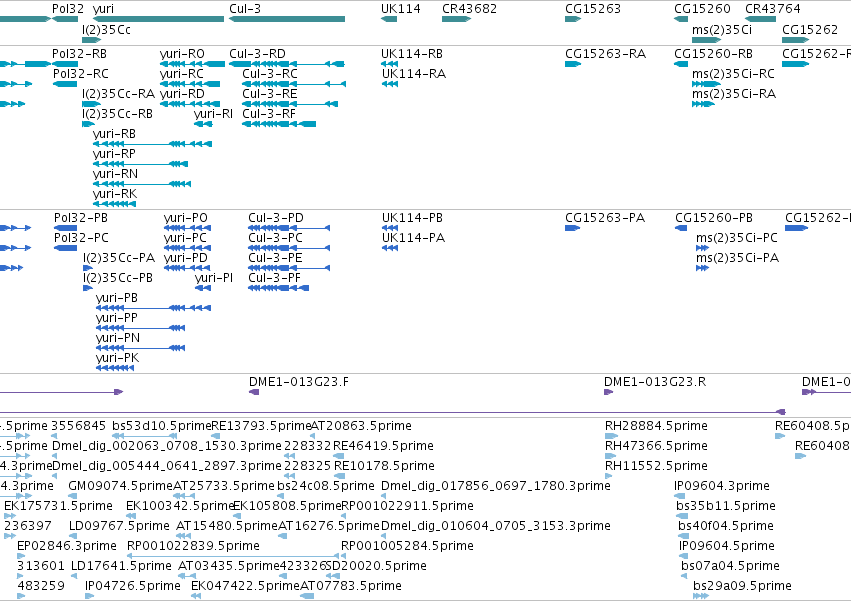The image size is (851, 601).
Task: Select transcript Cul-3-RC
Action: 270,74
